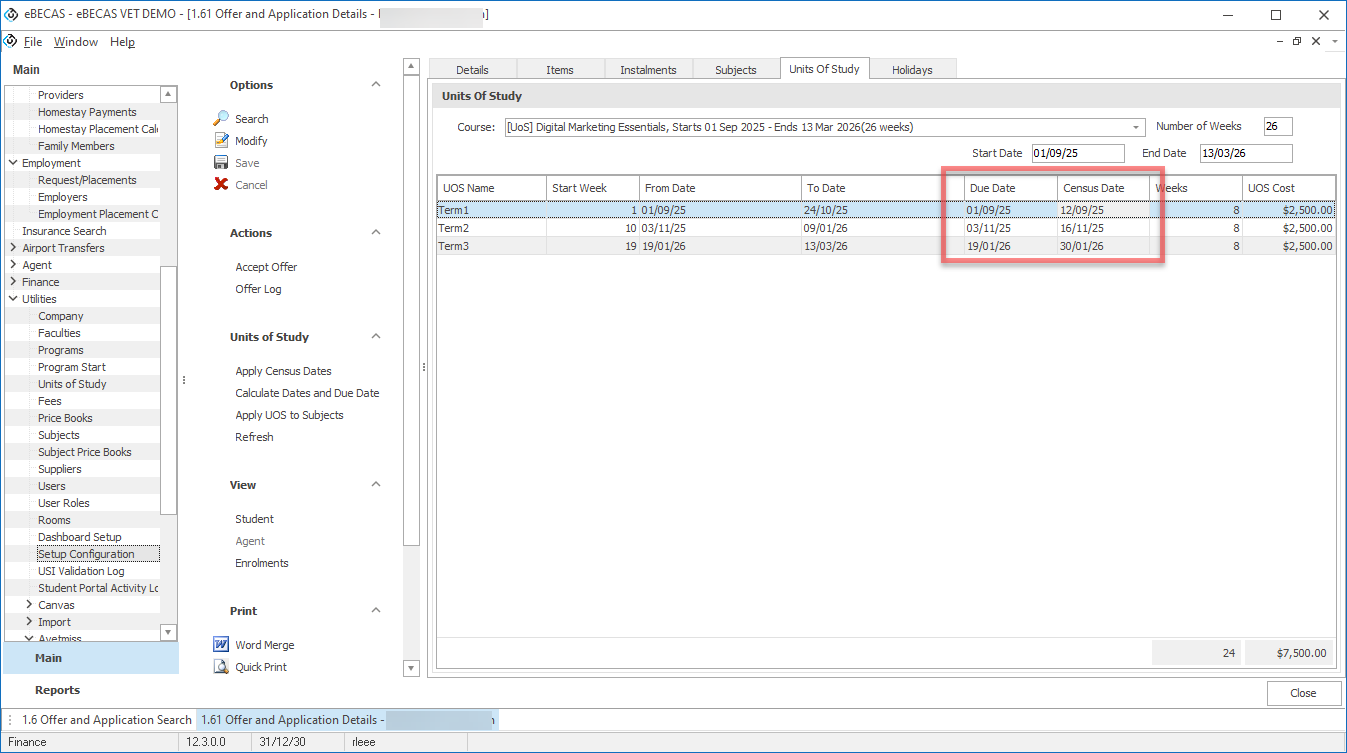Select Setup Configuration in the tree
Screen dimensions: 1347x753
86,554
